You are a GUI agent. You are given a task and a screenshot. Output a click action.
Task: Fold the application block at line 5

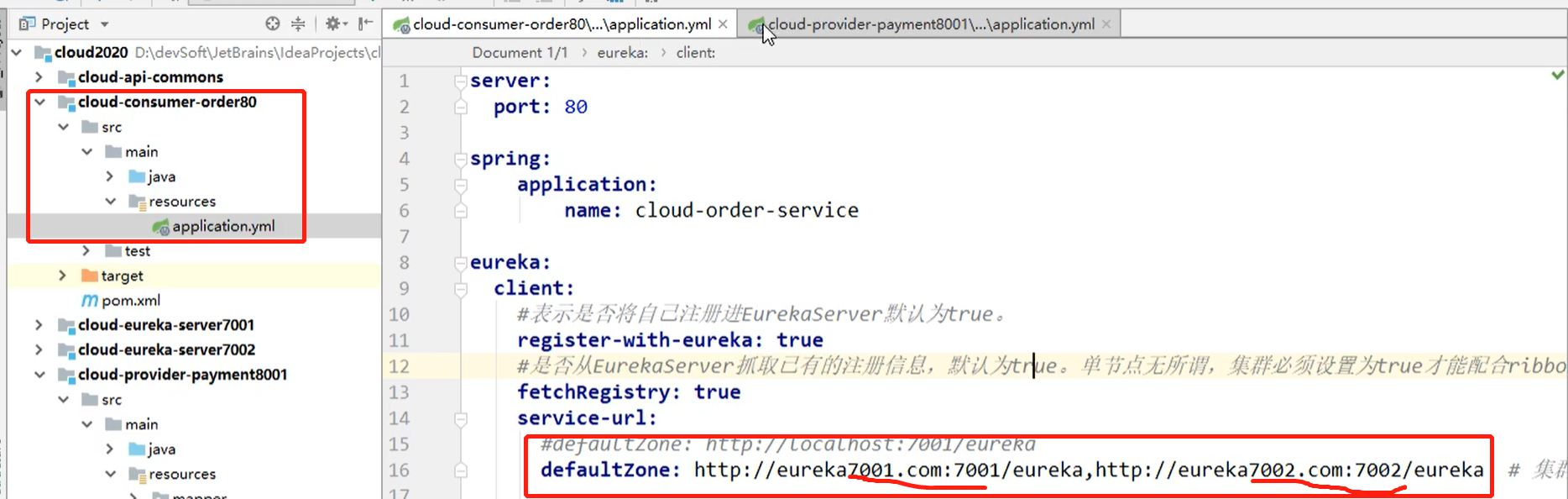click(x=461, y=185)
